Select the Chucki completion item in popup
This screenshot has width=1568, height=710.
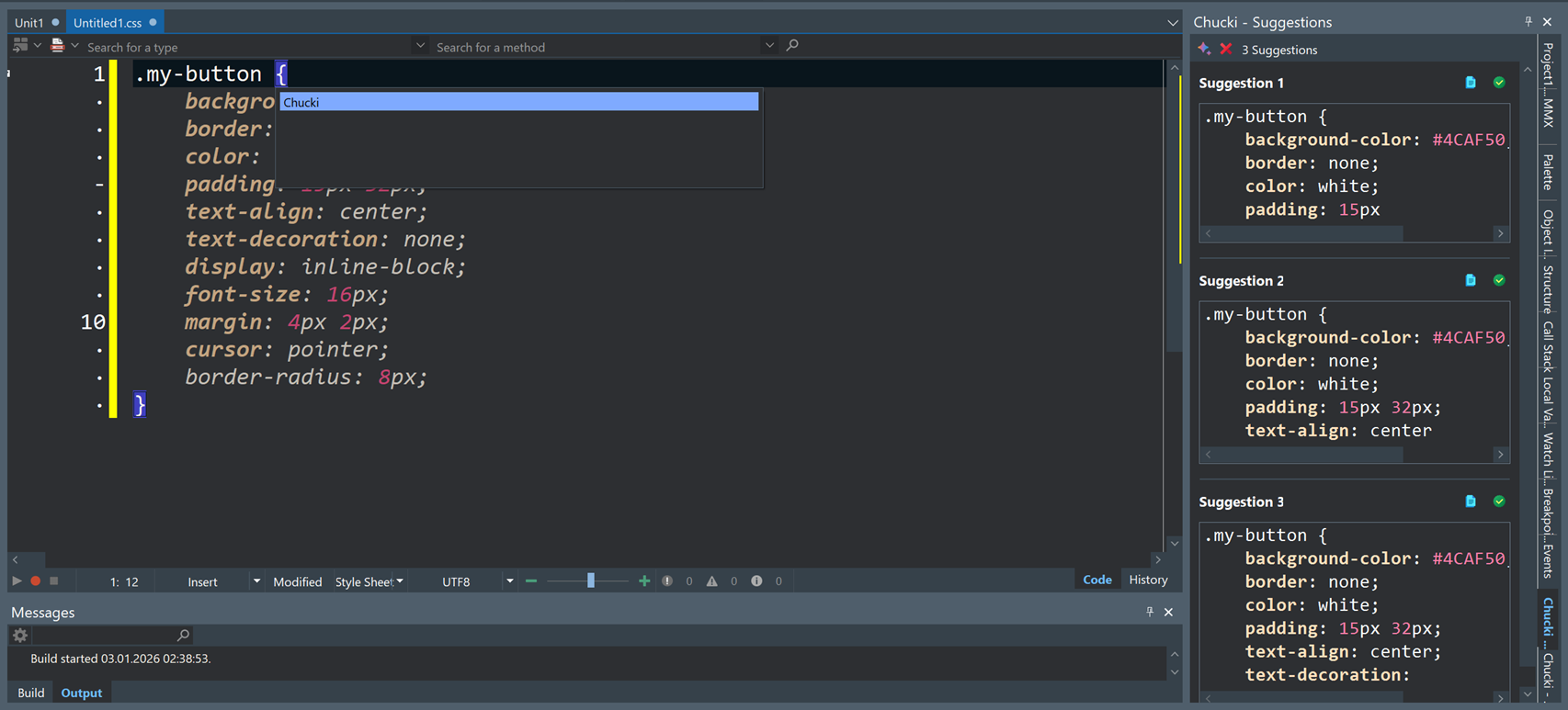[x=519, y=102]
